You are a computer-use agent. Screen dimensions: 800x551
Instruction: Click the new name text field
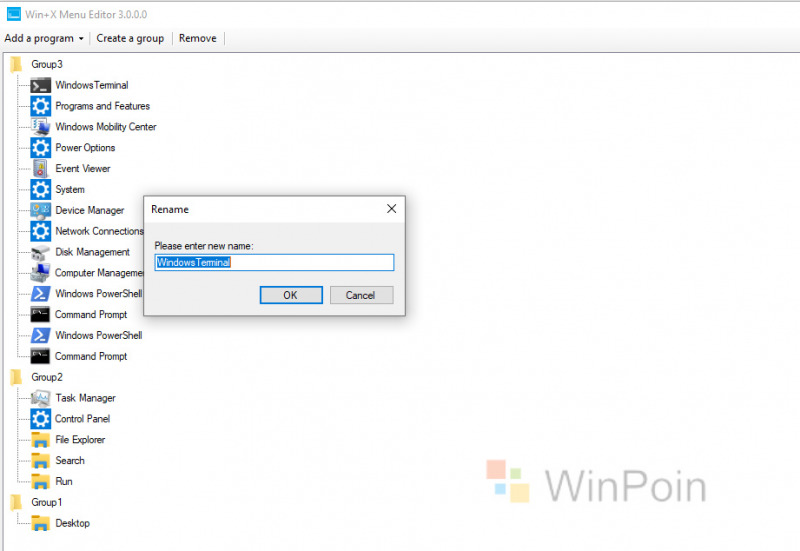274,262
